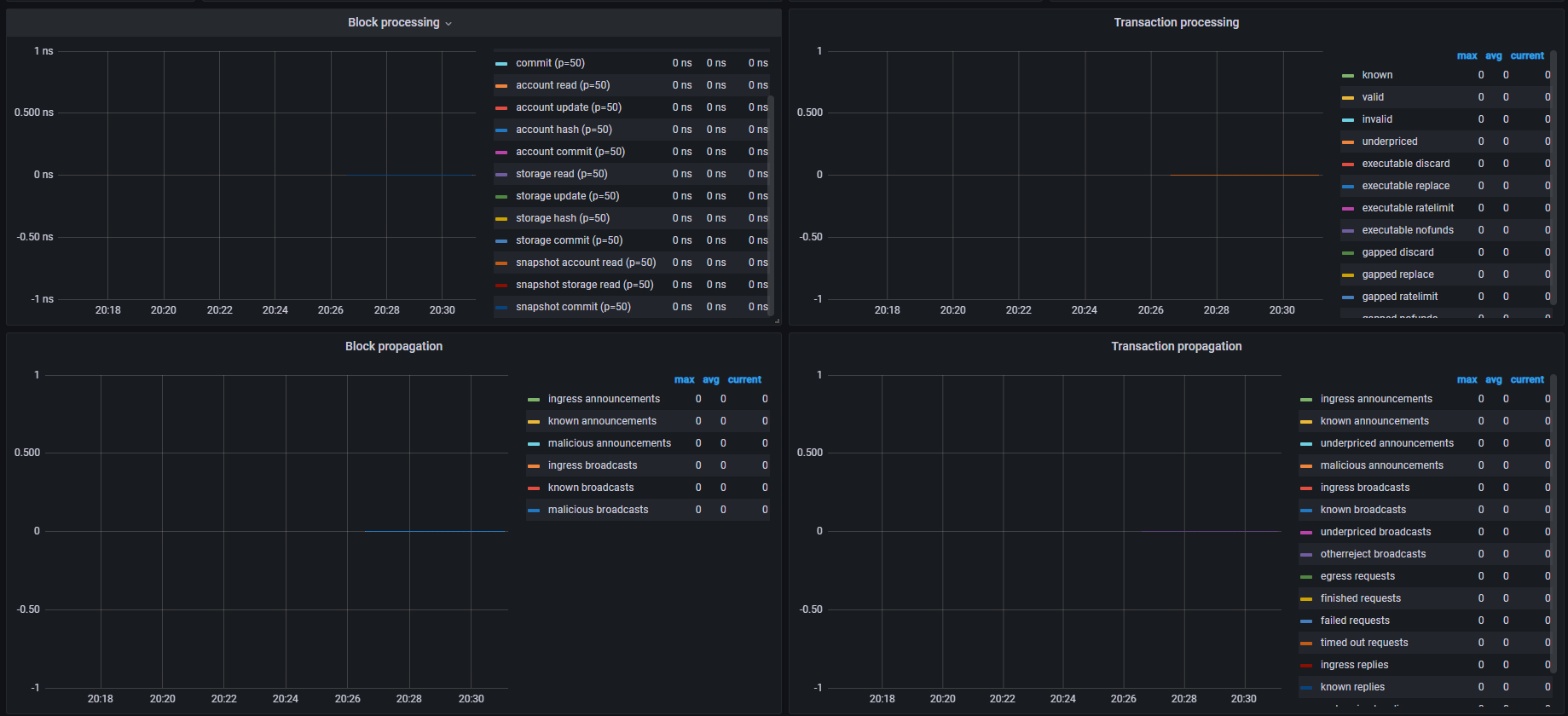Toggle the account hash (p=50) series
Viewport: 1568px width, 716px height.
[x=564, y=130]
